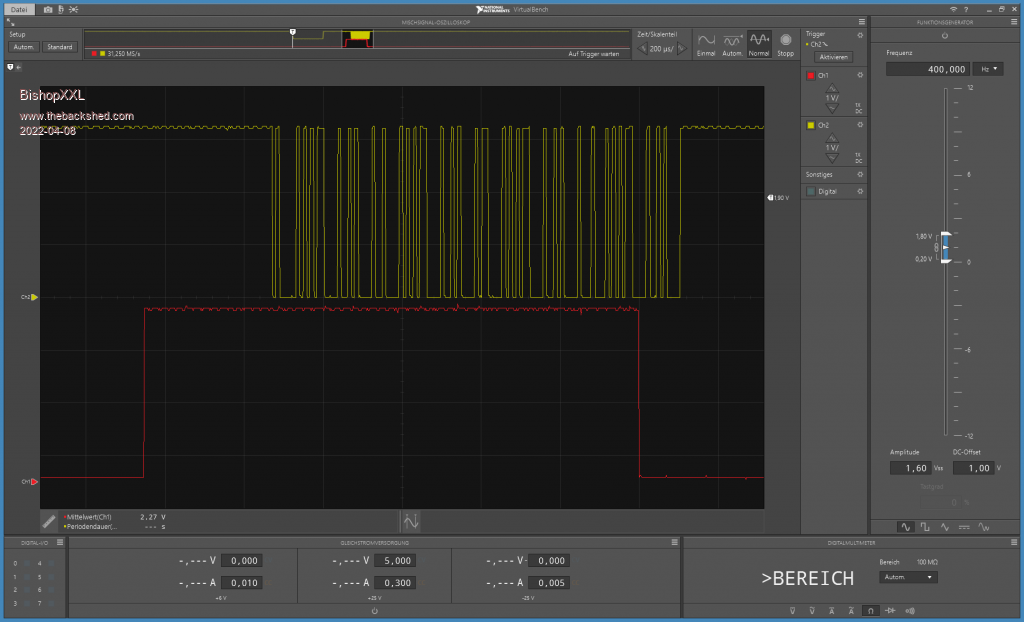Open the multimeter Bereich Autom. dropdown
Image resolution: width=1024 pixels, height=622 pixels.
tap(908, 577)
